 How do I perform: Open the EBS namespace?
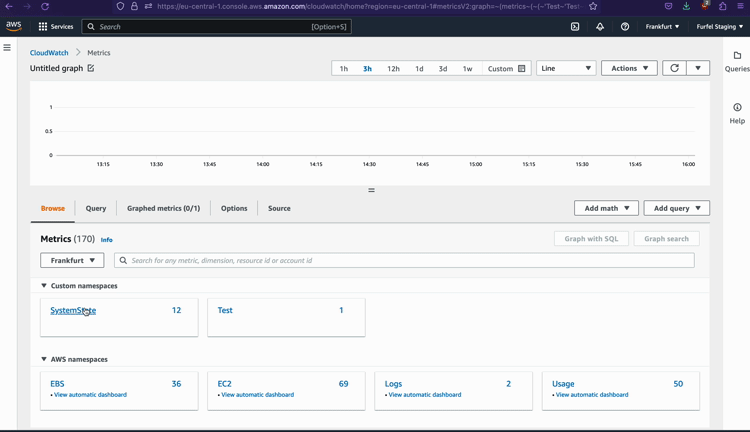pos(57,384)
